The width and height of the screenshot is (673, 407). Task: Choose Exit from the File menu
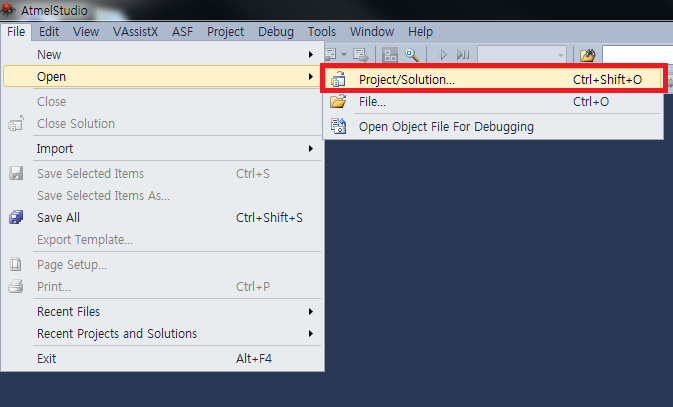tap(47, 359)
